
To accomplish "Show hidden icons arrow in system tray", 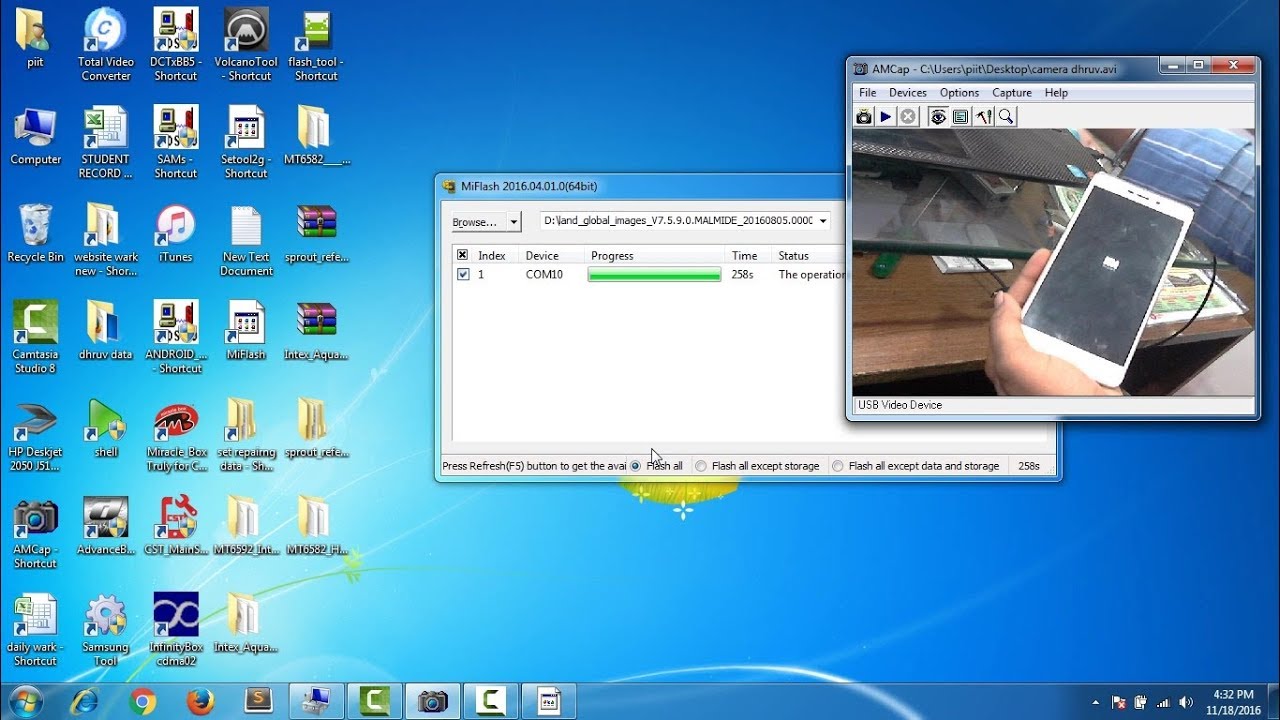I will pyautogui.click(x=1095, y=702).
